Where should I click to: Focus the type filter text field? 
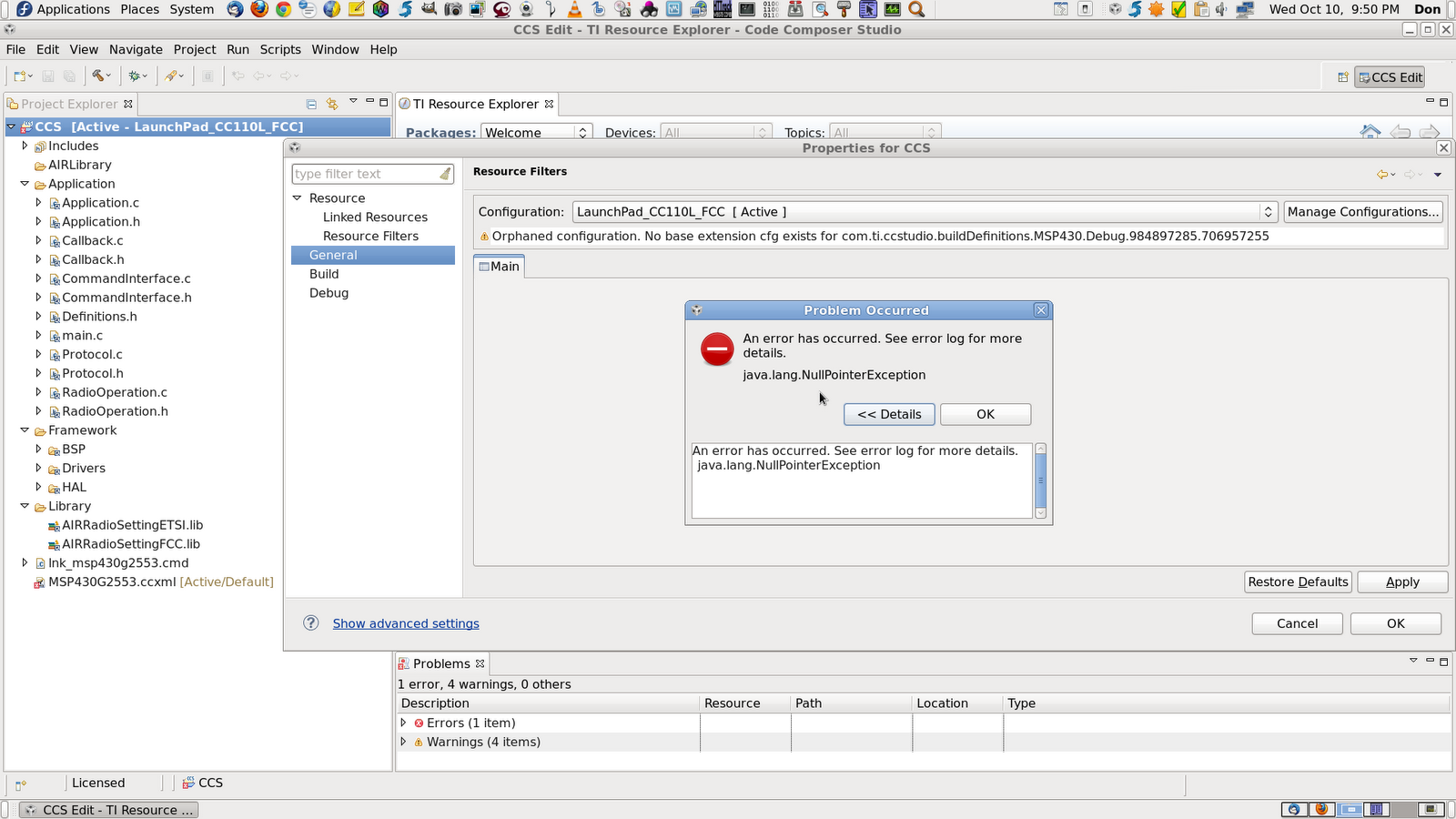tap(365, 174)
